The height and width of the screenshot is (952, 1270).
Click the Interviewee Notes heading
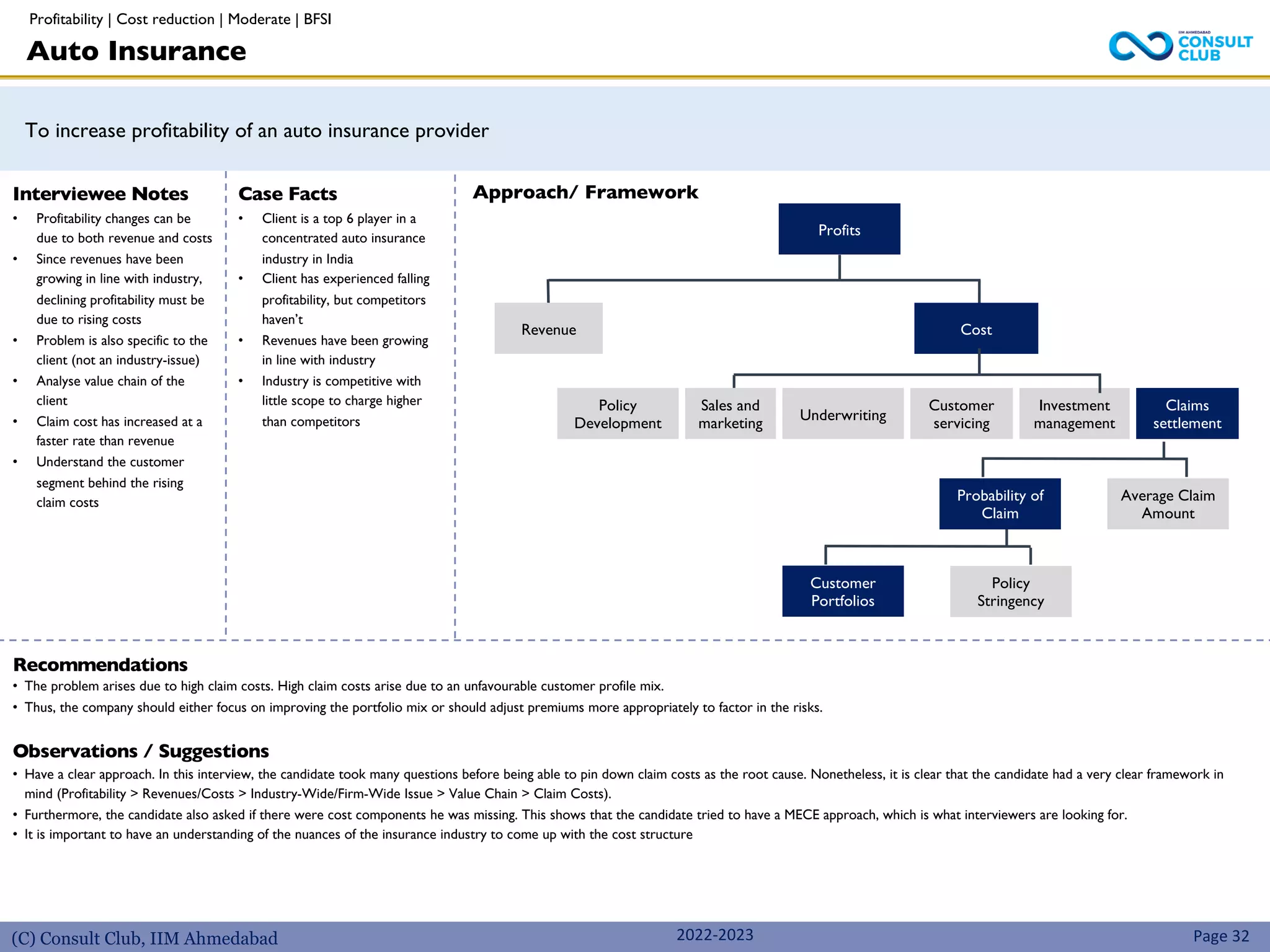click(100, 194)
